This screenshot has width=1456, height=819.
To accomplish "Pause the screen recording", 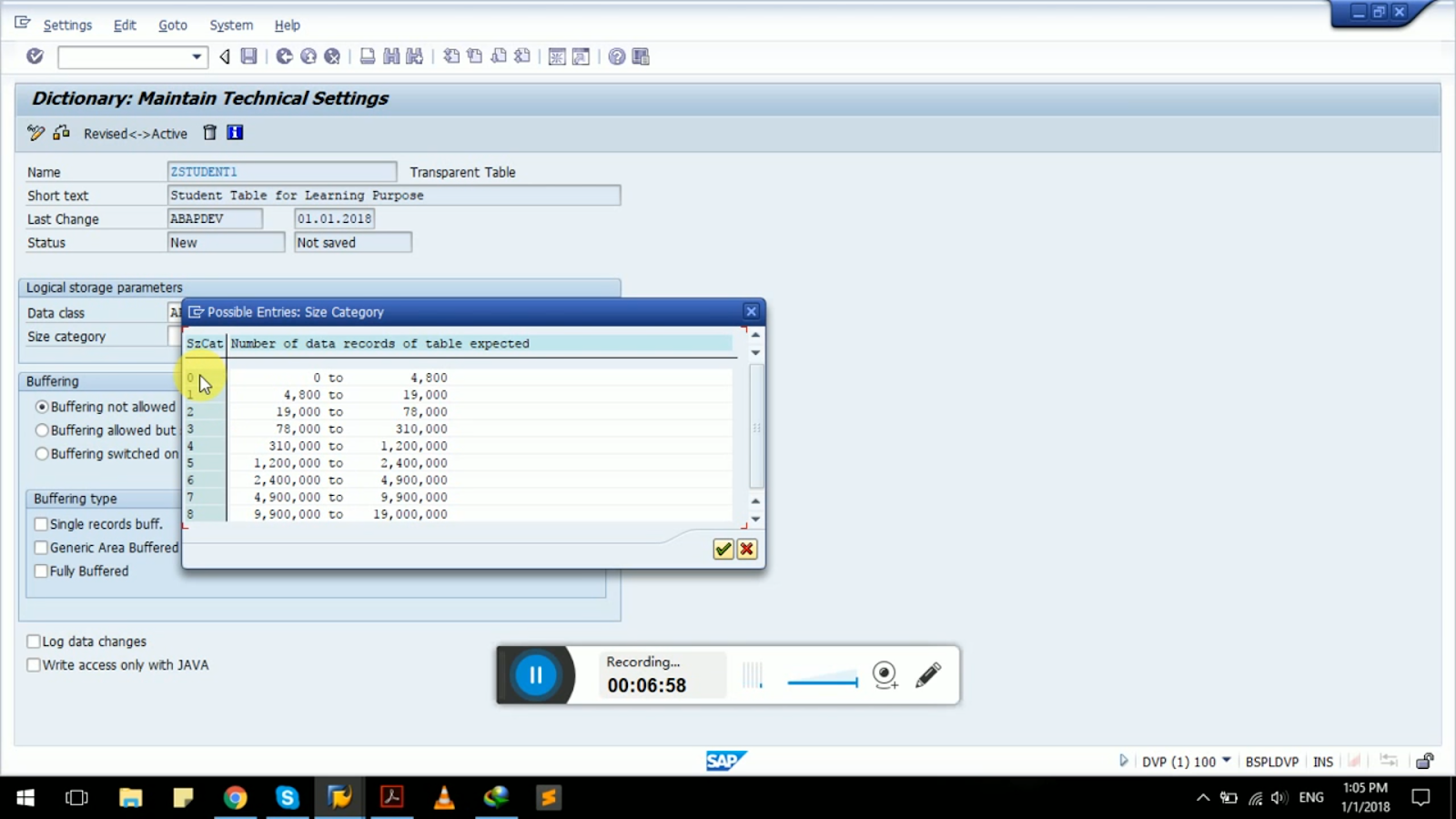I will coord(536,674).
